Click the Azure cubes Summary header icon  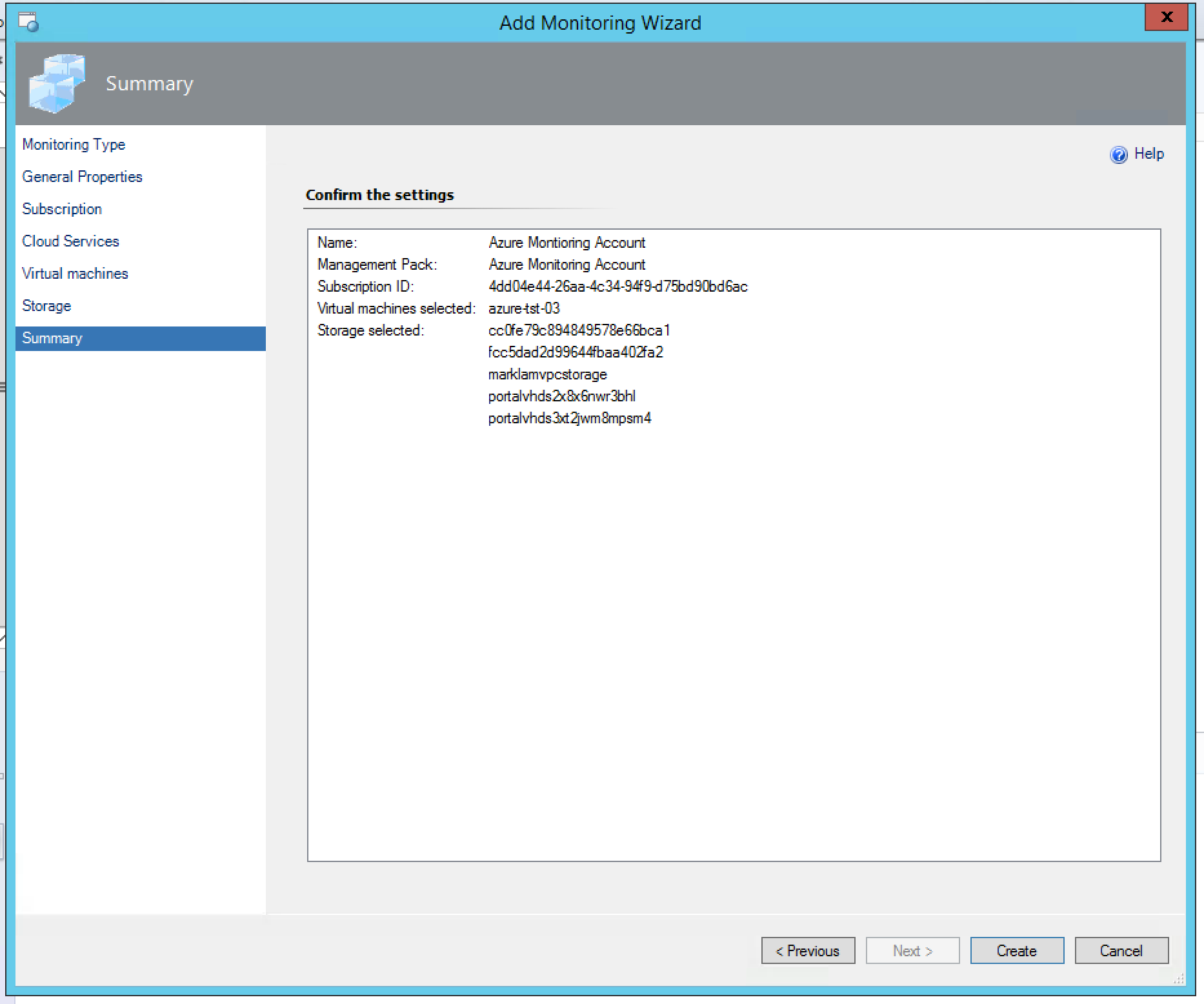57,84
